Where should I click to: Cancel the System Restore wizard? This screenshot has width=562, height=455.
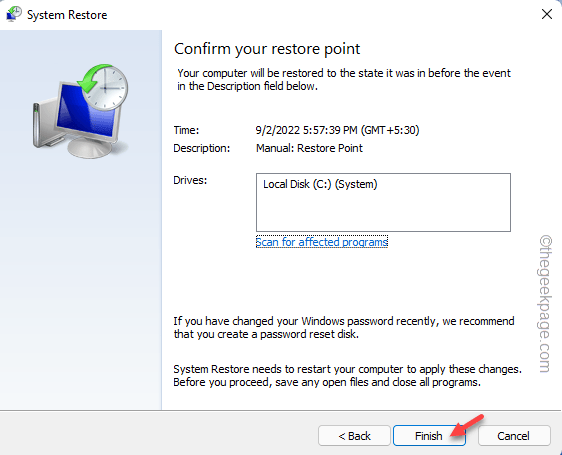pyautogui.click(x=514, y=436)
